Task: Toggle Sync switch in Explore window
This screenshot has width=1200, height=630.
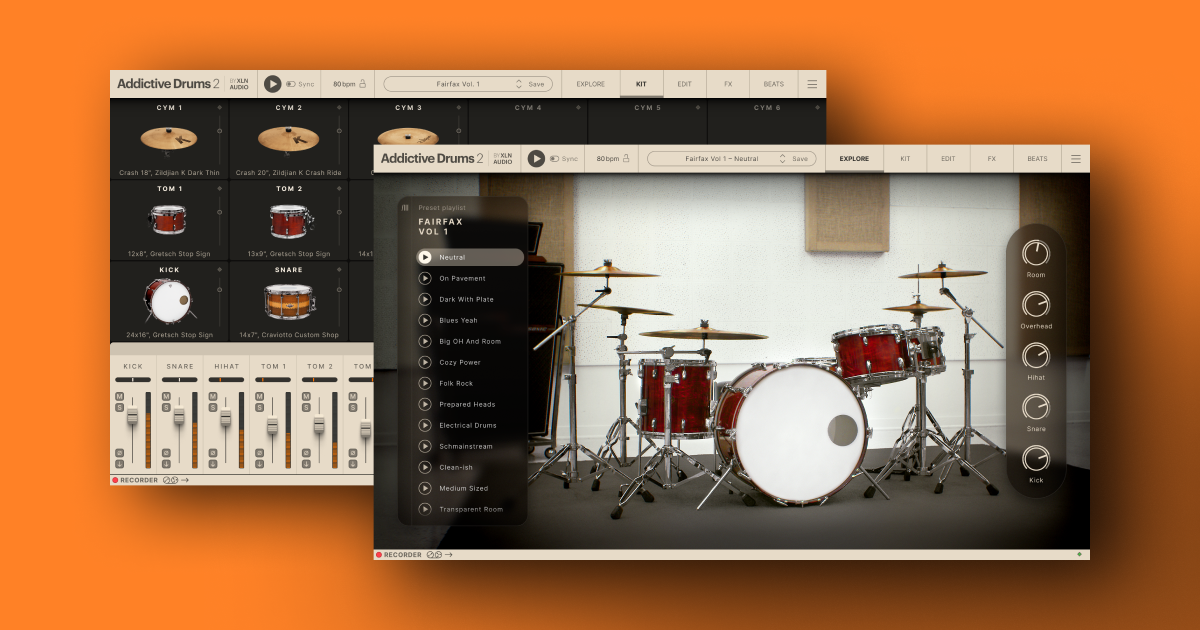Action: coord(554,159)
